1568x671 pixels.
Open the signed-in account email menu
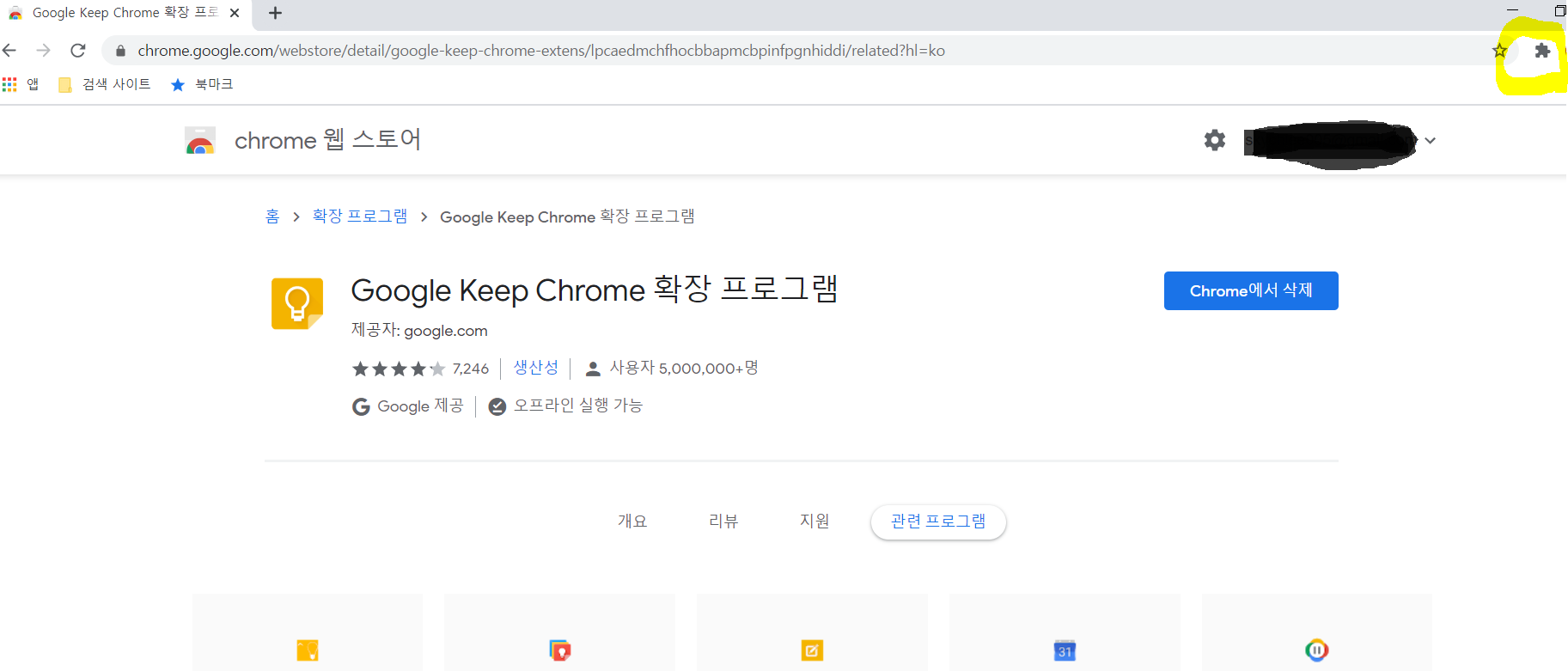point(1330,143)
